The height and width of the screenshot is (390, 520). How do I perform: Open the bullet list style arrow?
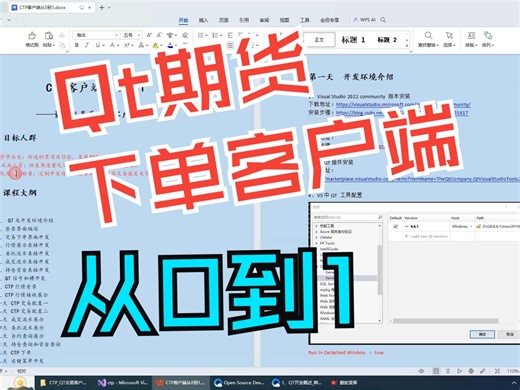[x=206, y=35]
